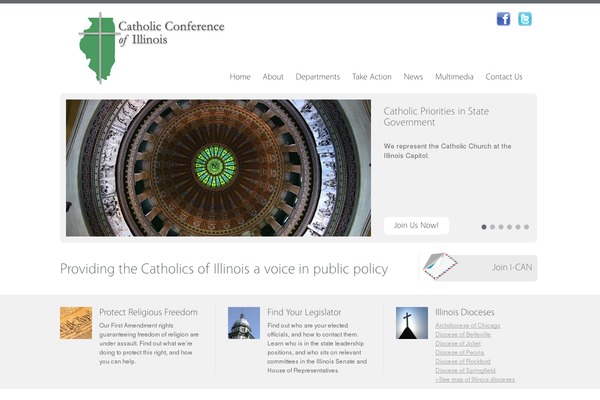The image size is (600, 400).
Task: Open Archdiocese of Chicago link
Action: [468, 325]
